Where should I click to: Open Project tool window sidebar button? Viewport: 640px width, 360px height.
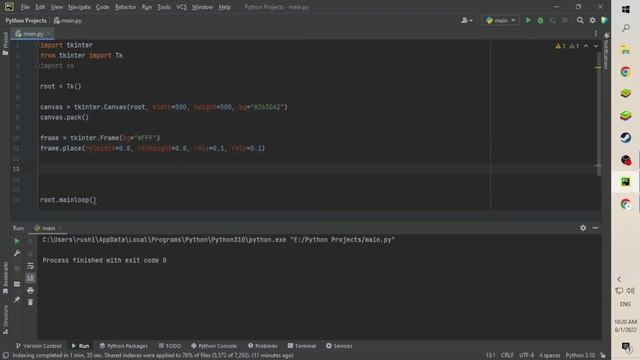coord(5,43)
